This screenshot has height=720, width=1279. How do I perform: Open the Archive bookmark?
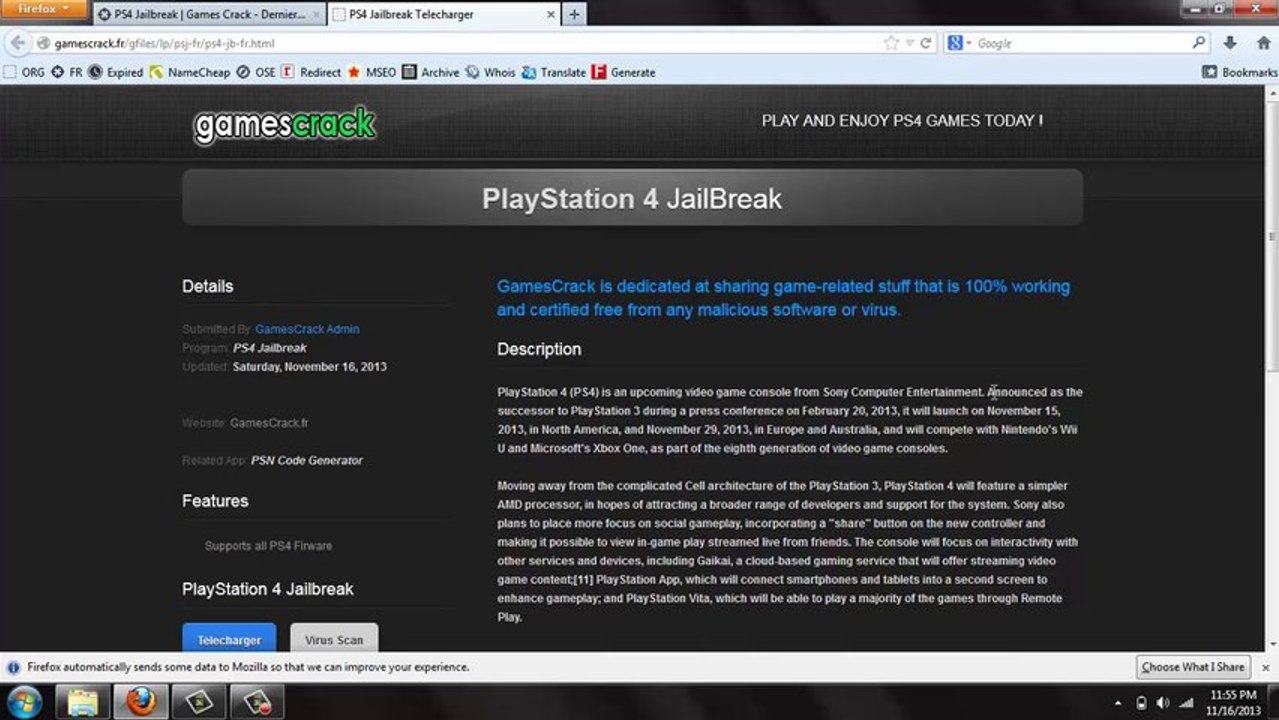click(431, 72)
